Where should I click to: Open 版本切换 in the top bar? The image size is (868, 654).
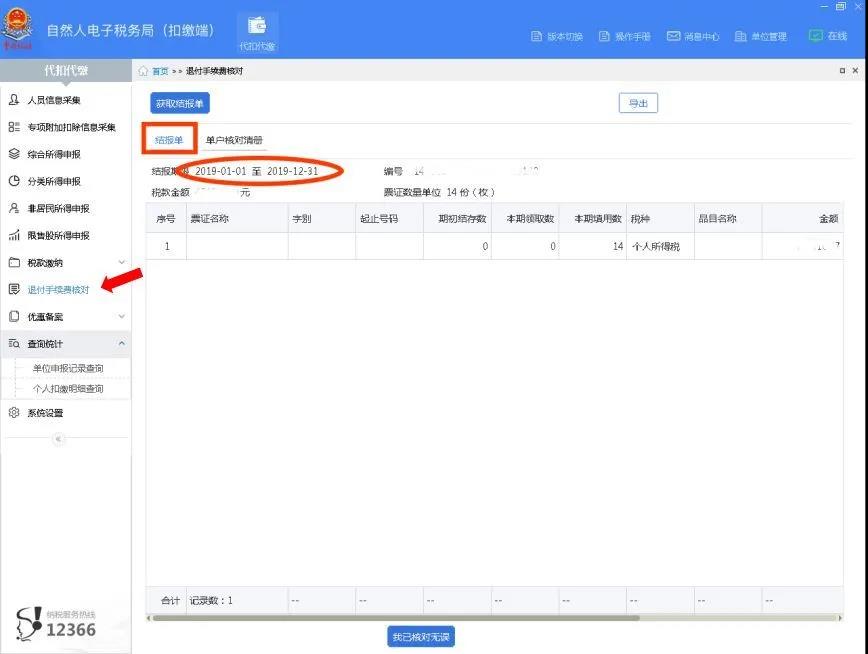556,37
